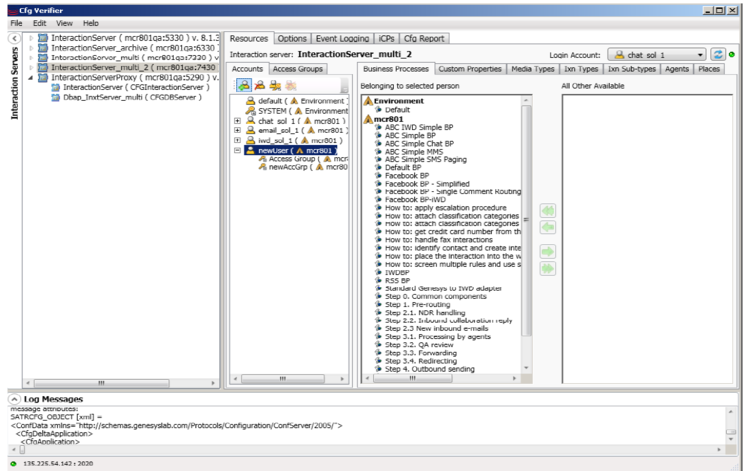
Task: Open the Media Types tab
Action: click(x=532, y=69)
